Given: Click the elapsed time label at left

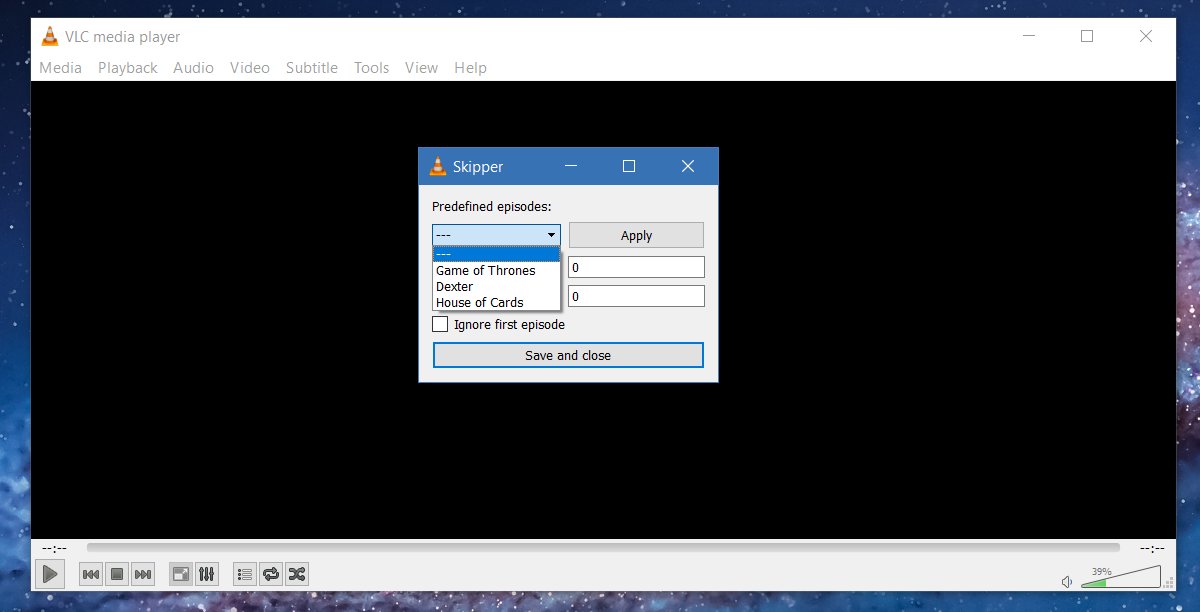Looking at the screenshot, I should (54, 548).
